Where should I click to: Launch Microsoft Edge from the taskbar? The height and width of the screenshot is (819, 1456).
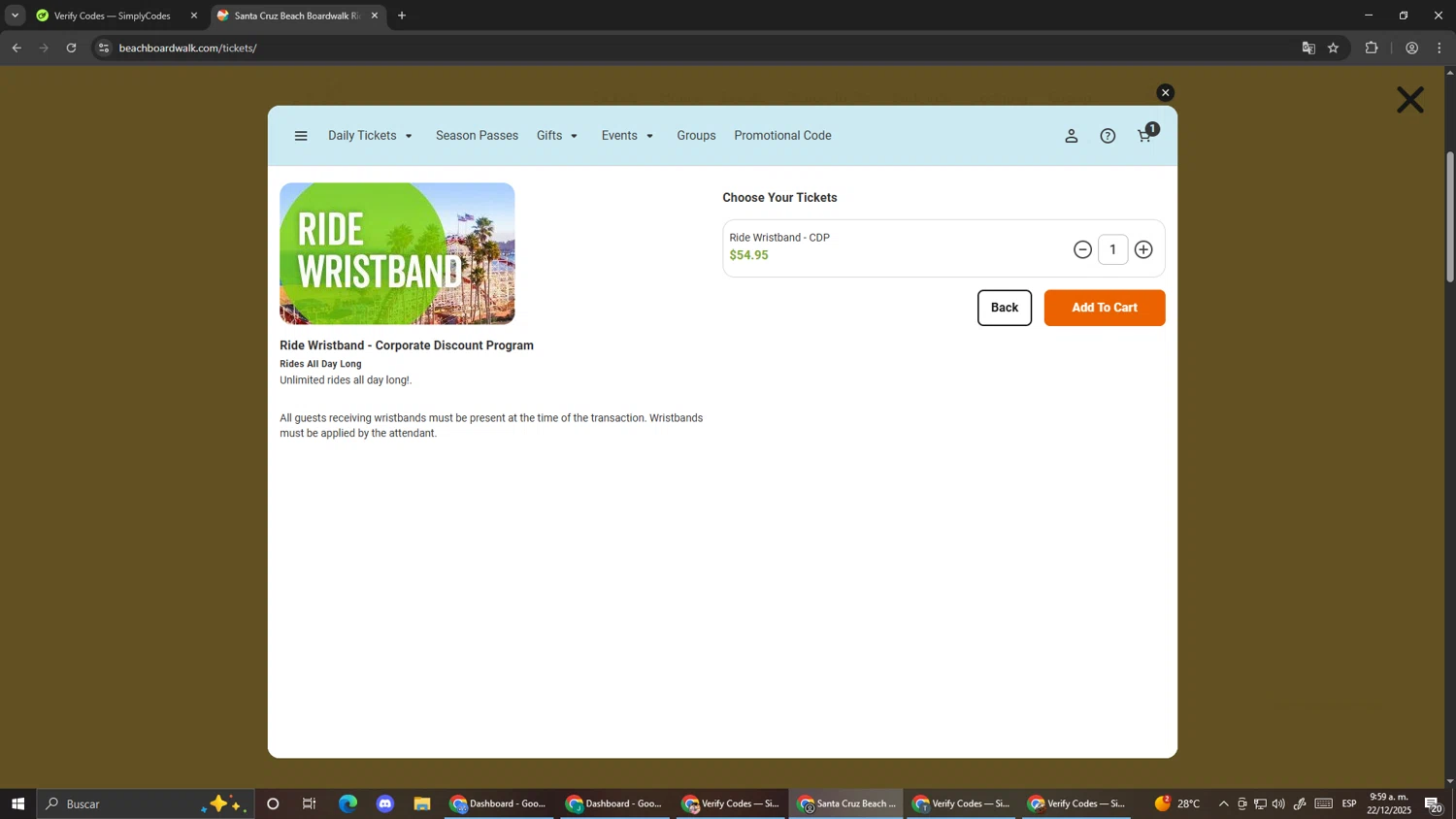coord(347,803)
